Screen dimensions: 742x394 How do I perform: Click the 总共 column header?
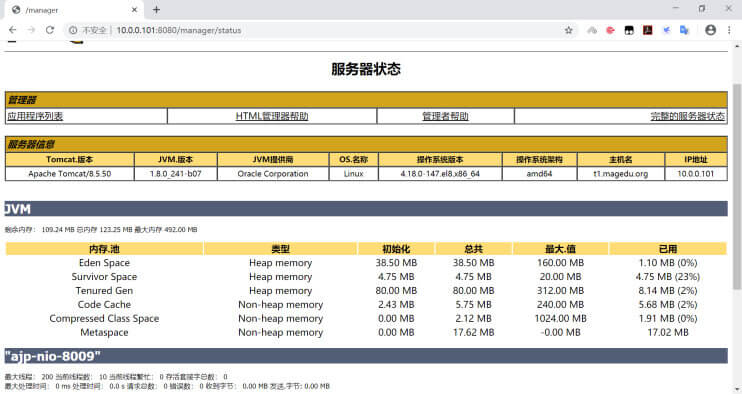(x=473, y=249)
